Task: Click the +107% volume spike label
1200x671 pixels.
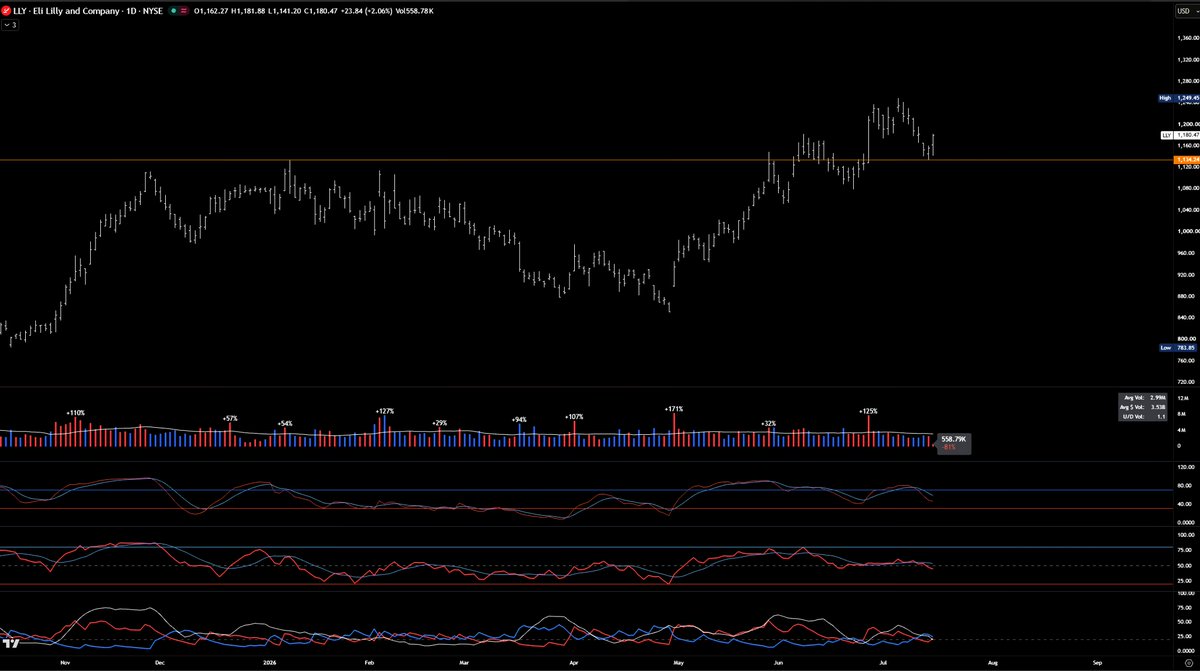Action: point(574,417)
